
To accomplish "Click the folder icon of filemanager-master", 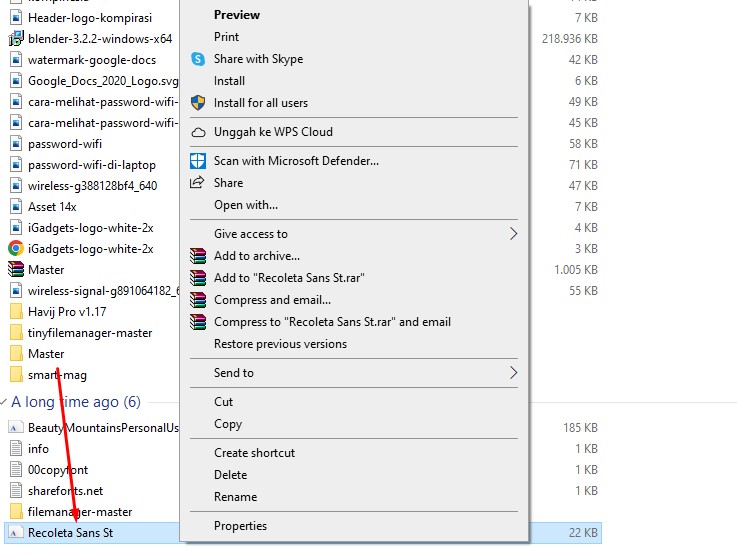I will point(16,511).
